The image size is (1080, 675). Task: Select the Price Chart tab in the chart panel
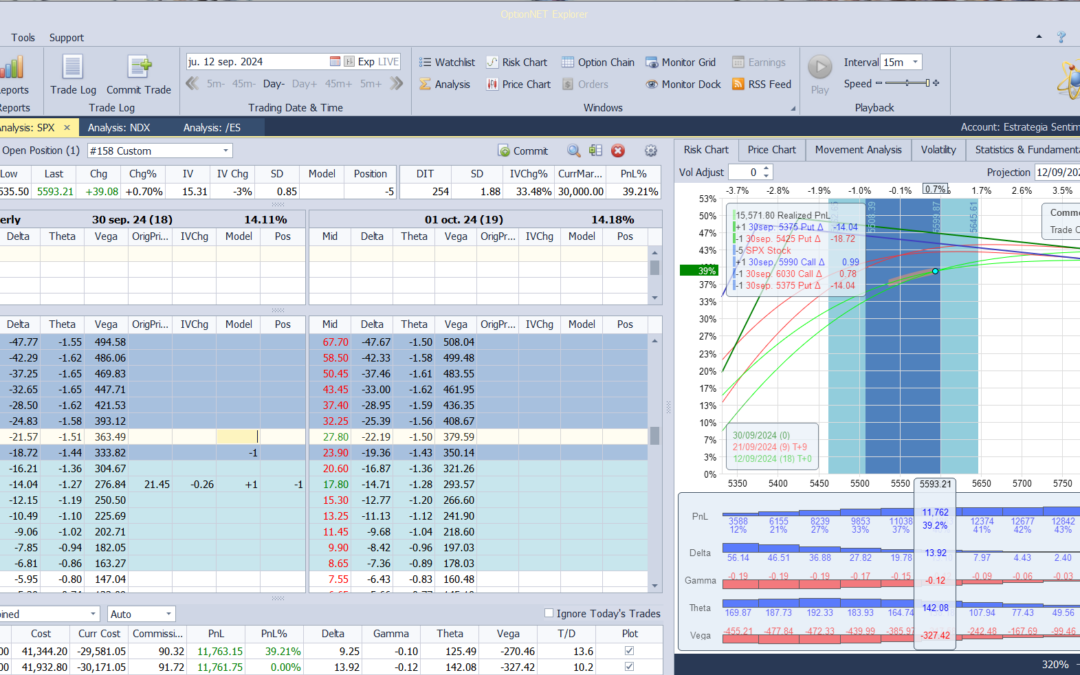771,149
